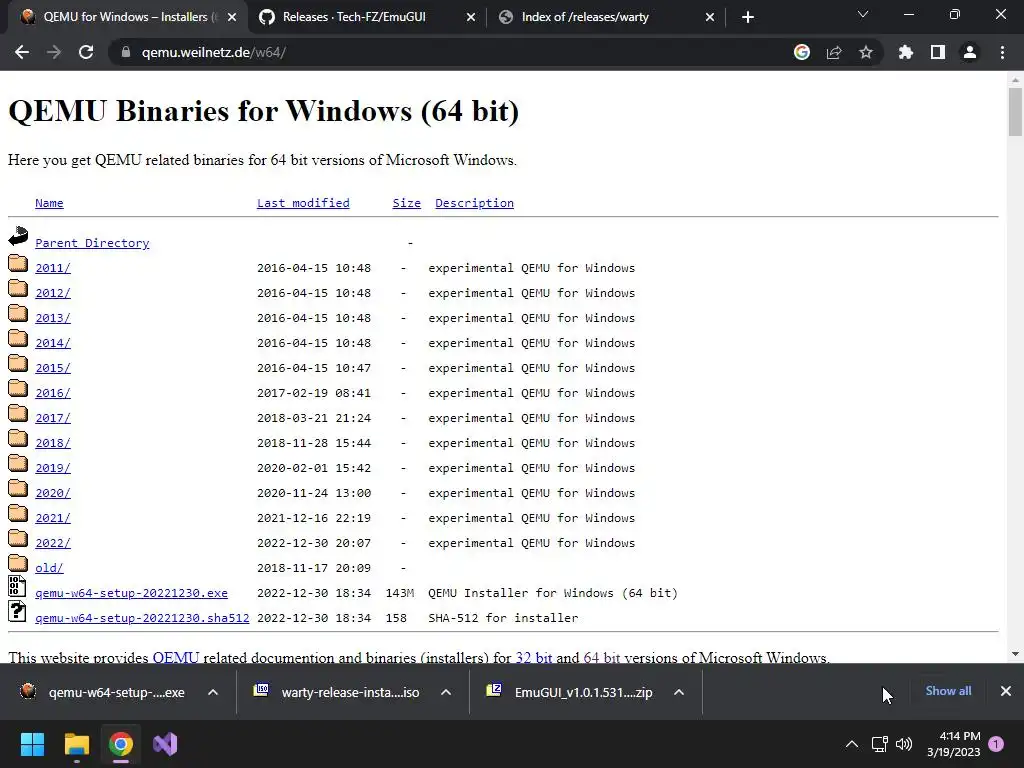
Task: Open the old/ folder link
Action: tap(49, 568)
